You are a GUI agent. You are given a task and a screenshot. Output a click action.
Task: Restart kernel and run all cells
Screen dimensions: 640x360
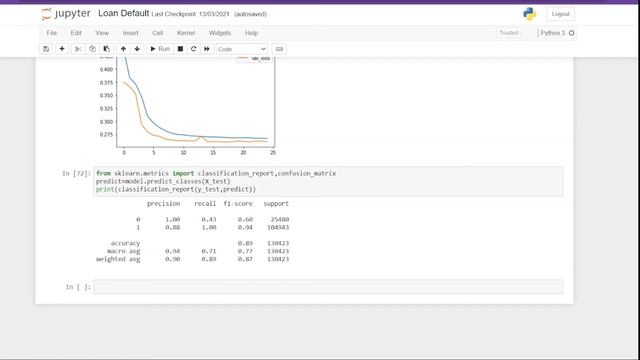click(x=207, y=49)
